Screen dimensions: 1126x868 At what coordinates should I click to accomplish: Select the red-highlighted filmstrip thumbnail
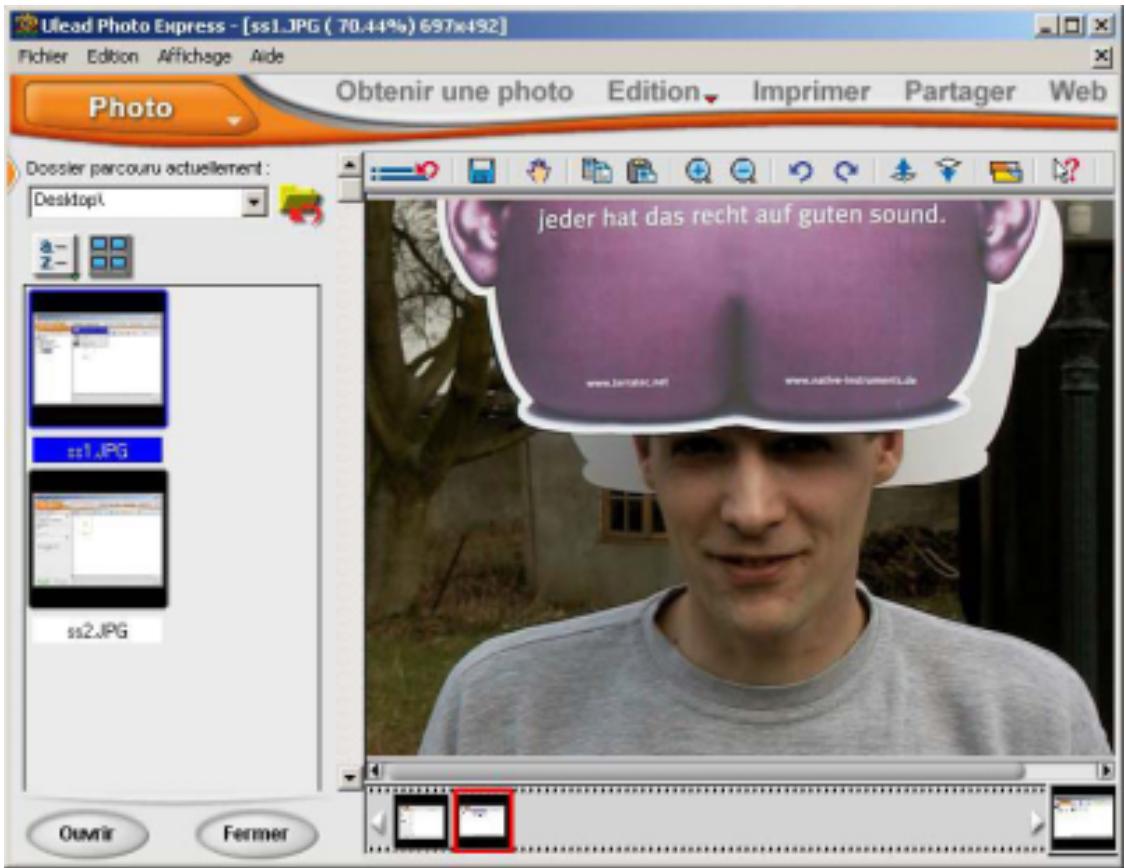click(x=483, y=821)
